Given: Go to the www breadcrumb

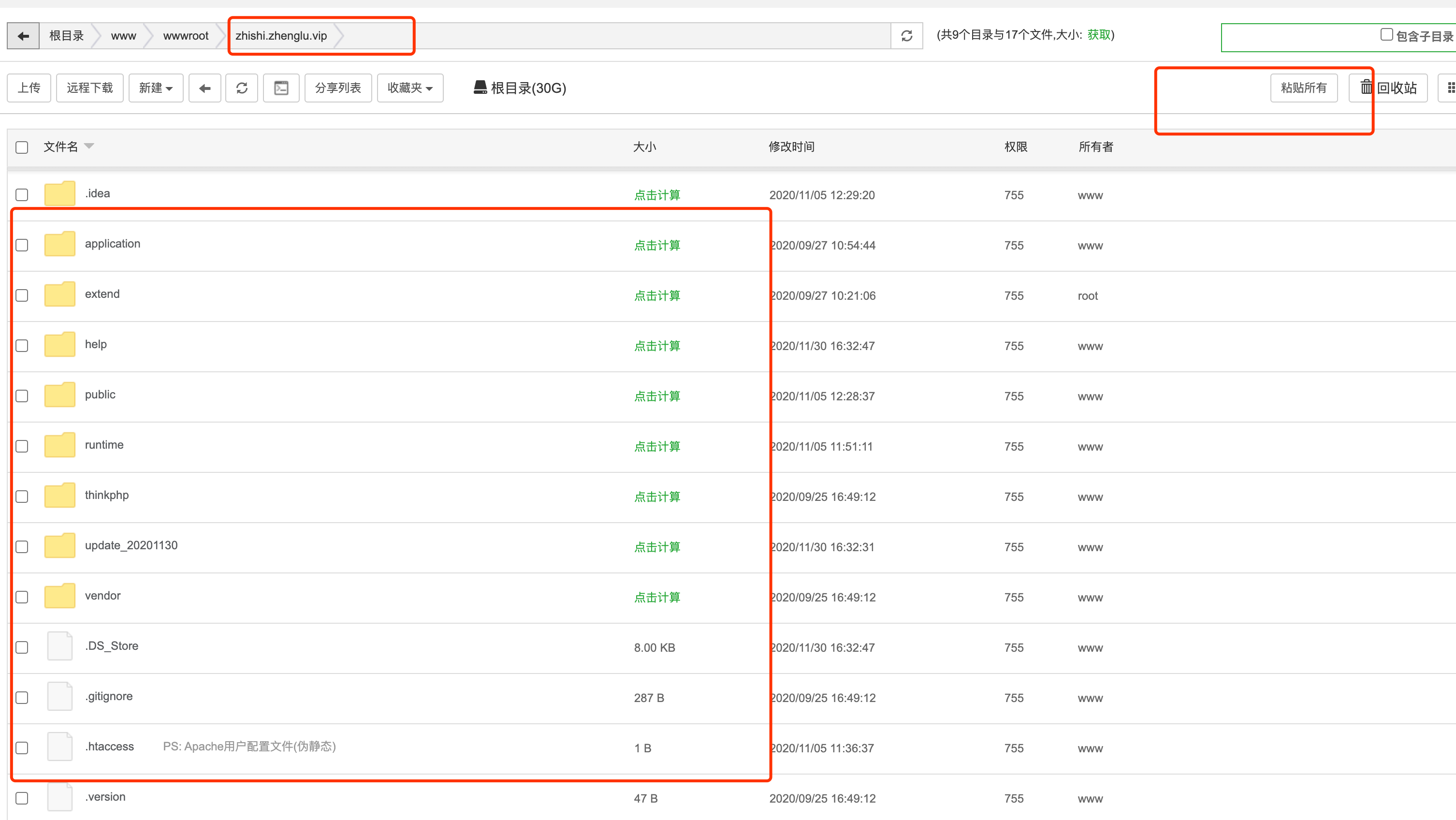Looking at the screenshot, I should click(123, 36).
